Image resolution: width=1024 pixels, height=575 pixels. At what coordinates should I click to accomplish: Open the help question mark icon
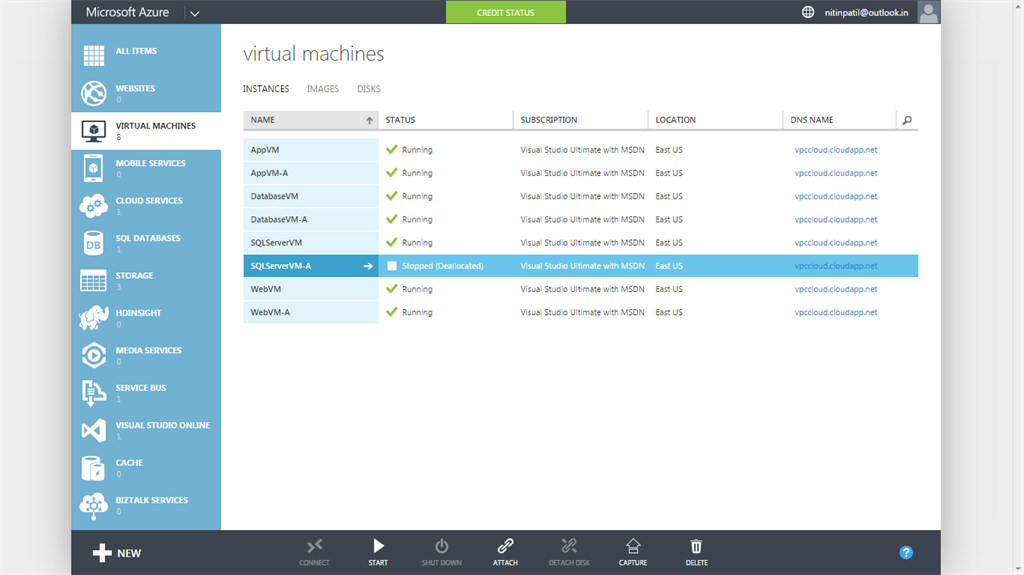(x=906, y=552)
